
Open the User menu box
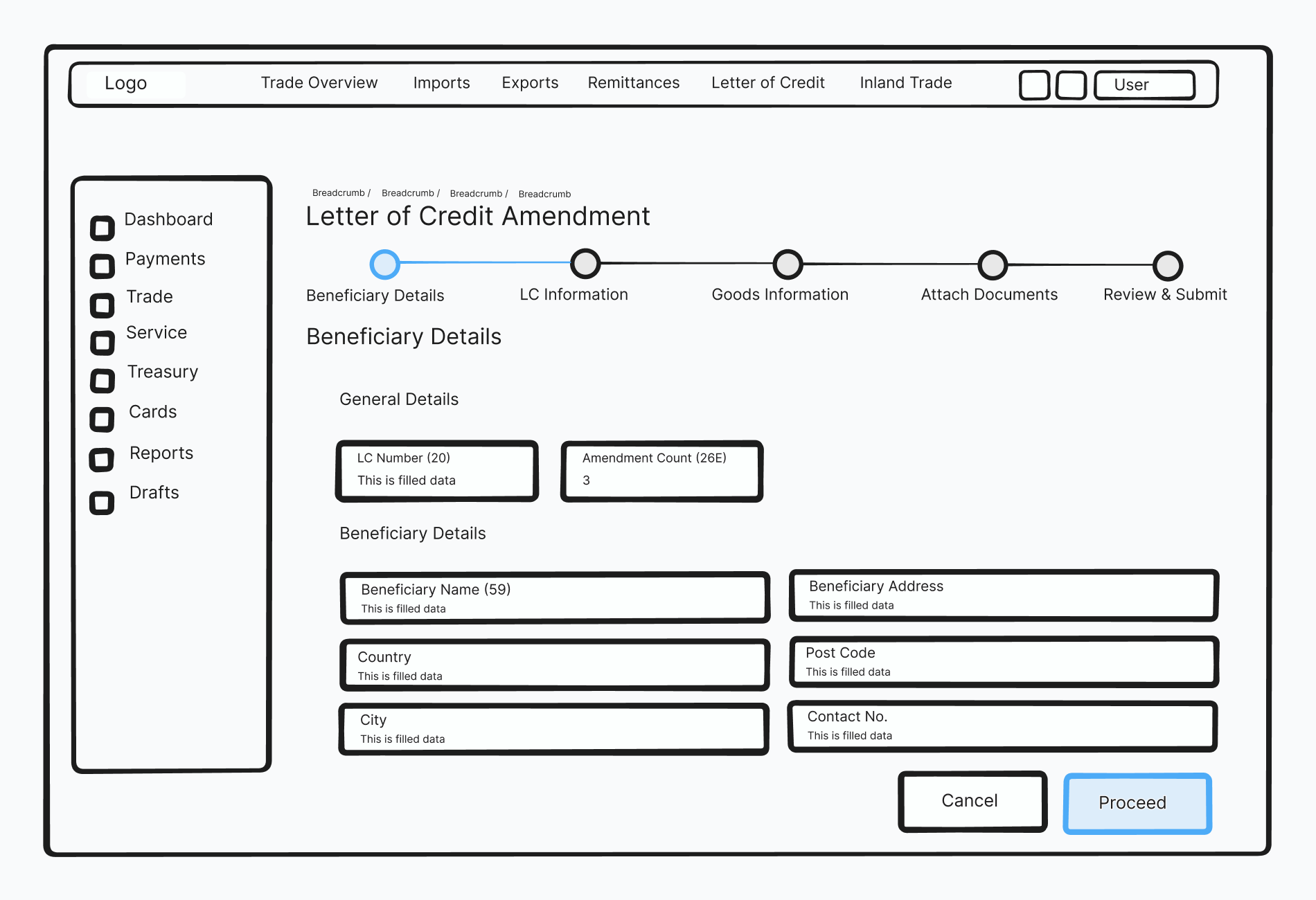click(1144, 85)
